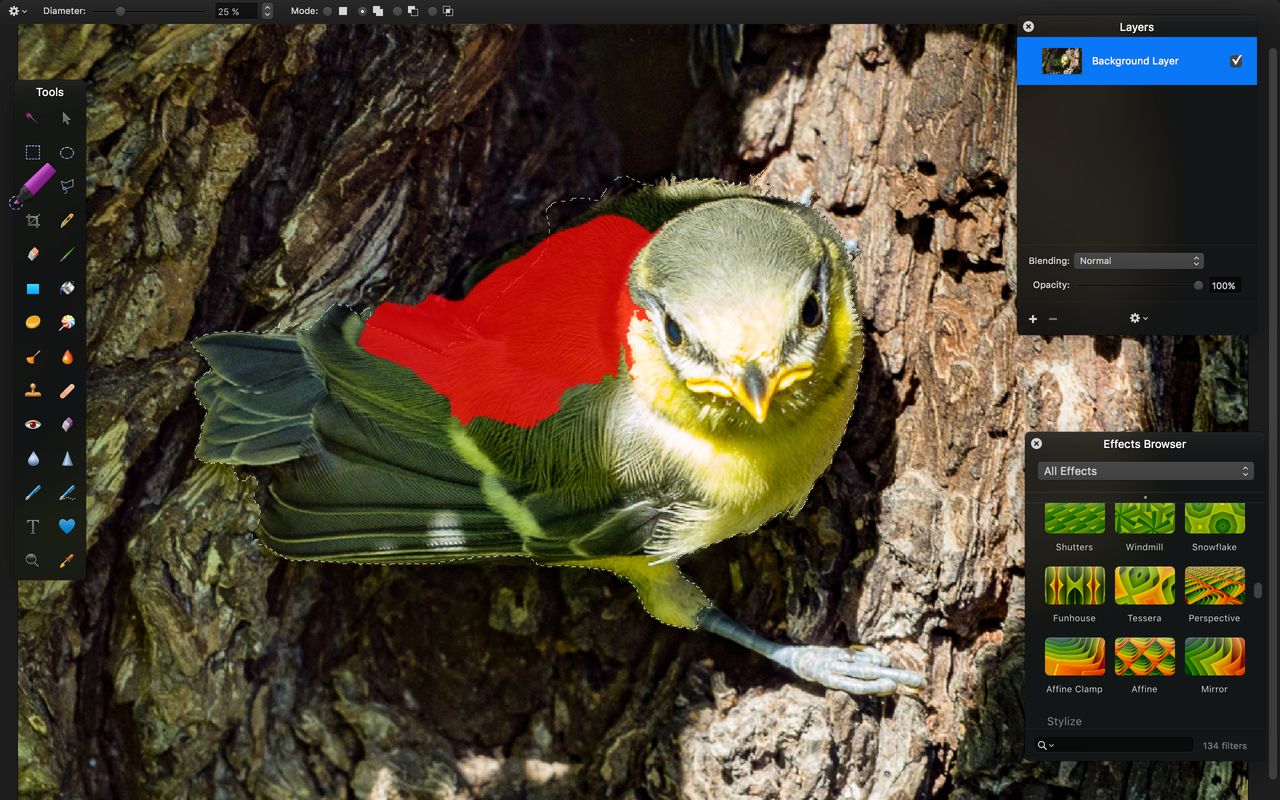Select the New Selection mode radio button

[327, 11]
